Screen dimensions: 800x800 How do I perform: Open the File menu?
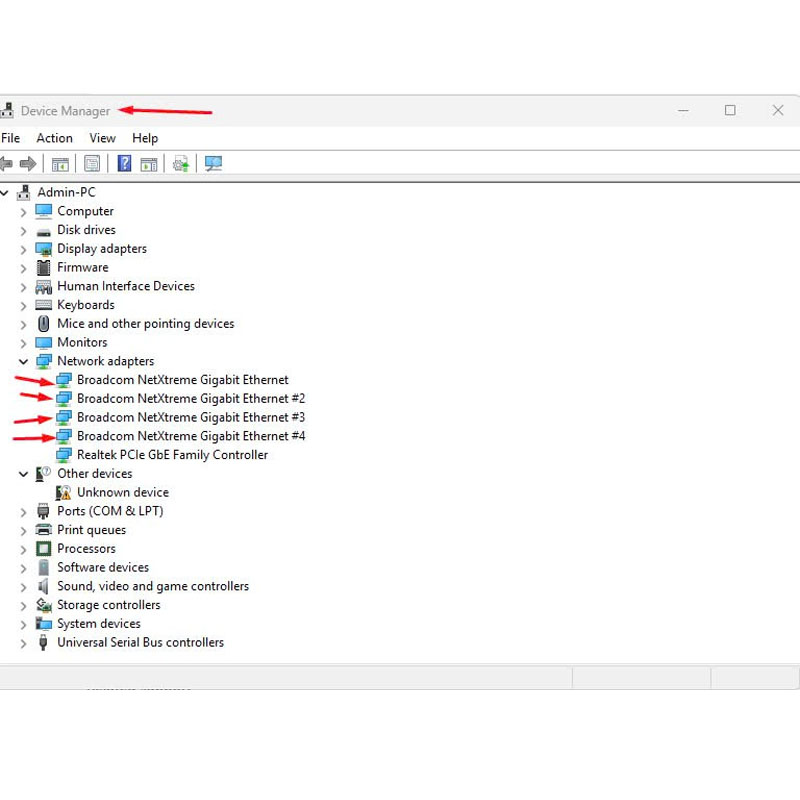point(10,138)
